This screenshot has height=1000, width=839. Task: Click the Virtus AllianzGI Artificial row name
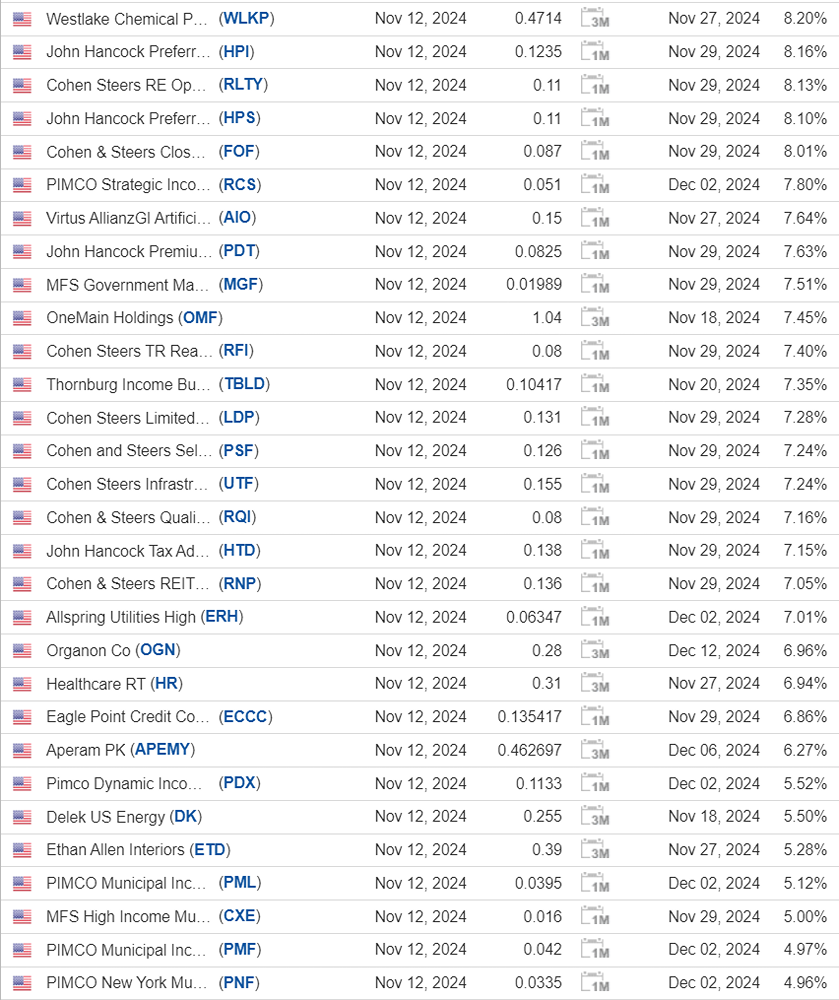(x=128, y=218)
